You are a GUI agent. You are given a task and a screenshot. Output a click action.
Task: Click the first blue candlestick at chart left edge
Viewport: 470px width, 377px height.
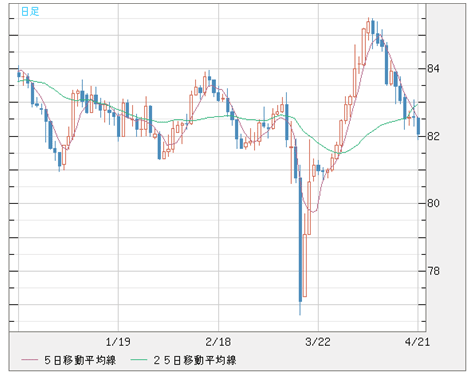click(19, 74)
